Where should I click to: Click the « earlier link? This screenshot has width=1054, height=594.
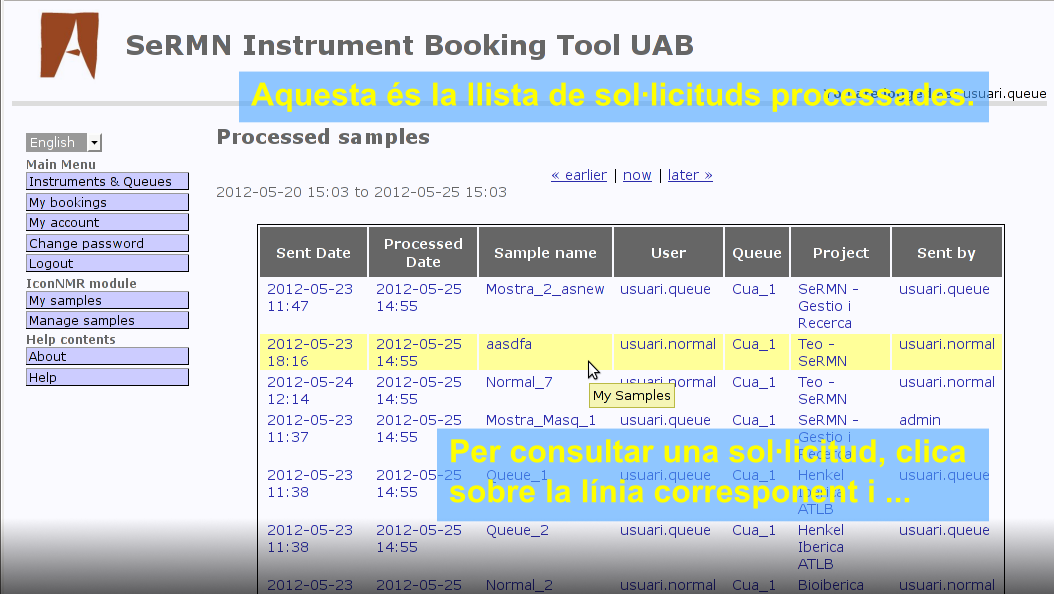pyautogui.click(x=579, y=175)
